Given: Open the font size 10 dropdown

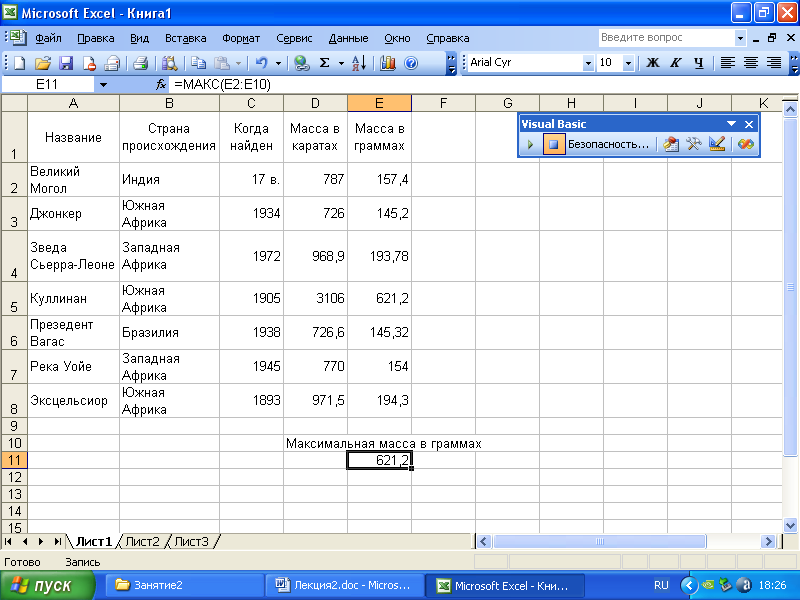Looking at the screenshot, I should click(628, 63).
